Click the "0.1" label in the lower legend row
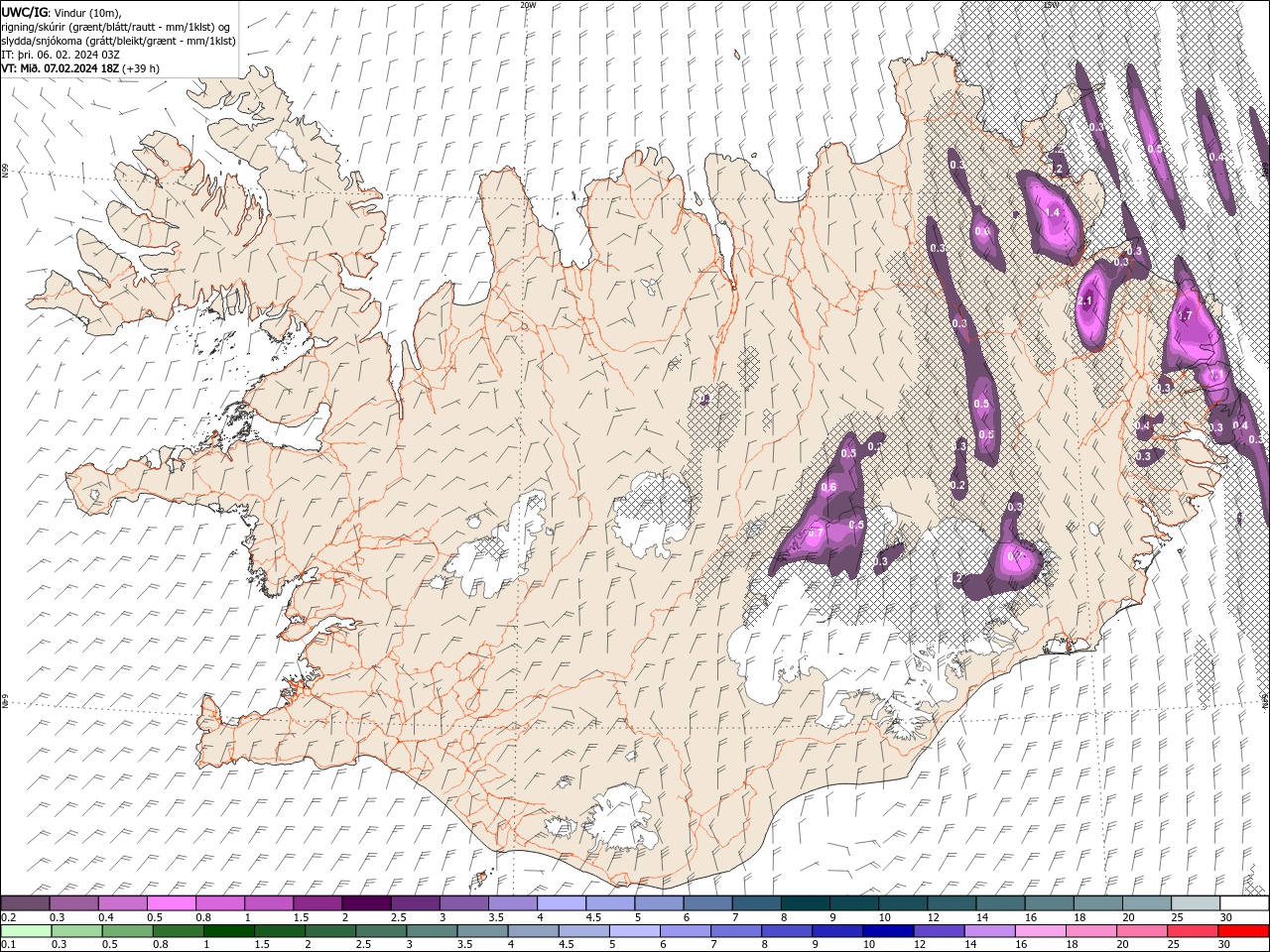The width and height of the screenshot is (1270, 952). tap(7, 945)
